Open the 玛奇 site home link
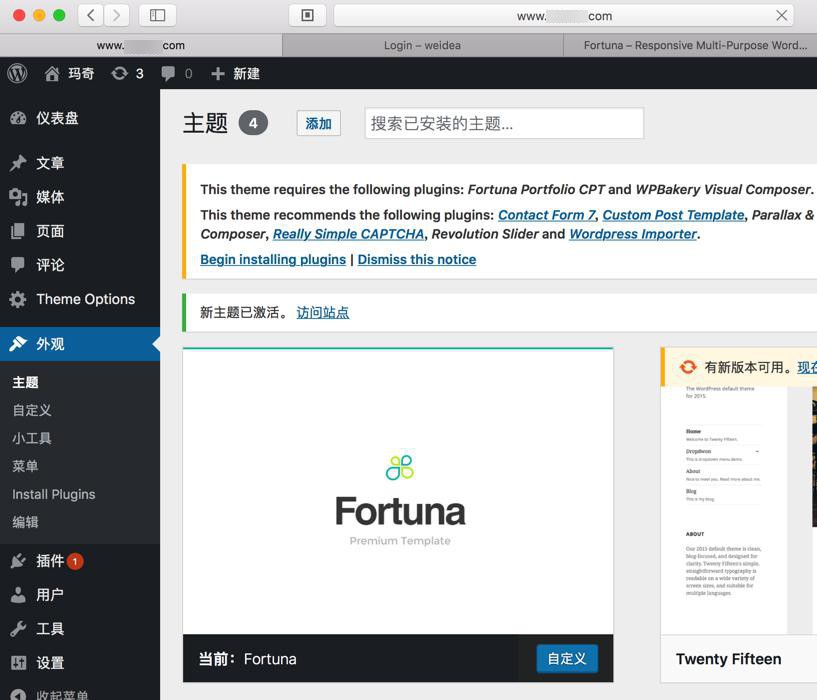Viewport: 817px width, 700px height. coord(69,73)
